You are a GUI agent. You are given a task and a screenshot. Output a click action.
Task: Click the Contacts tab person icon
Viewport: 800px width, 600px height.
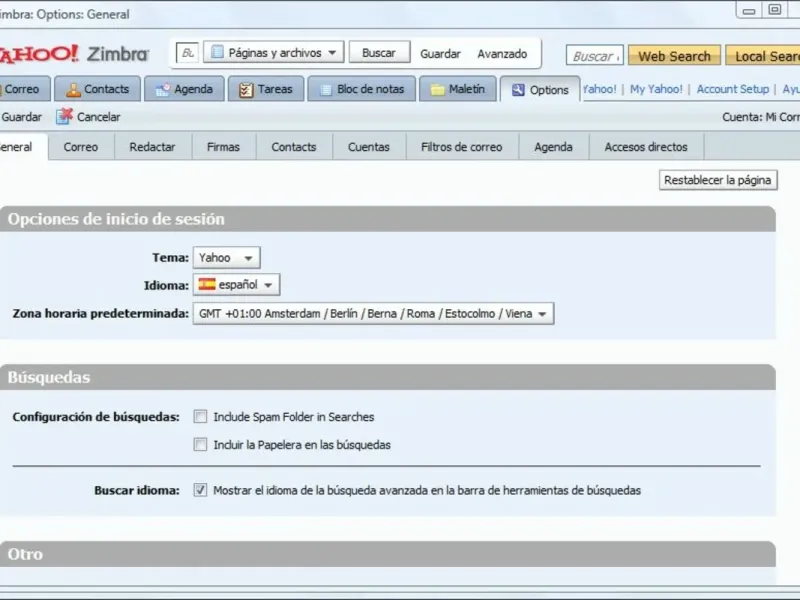(x=73, y=90)
